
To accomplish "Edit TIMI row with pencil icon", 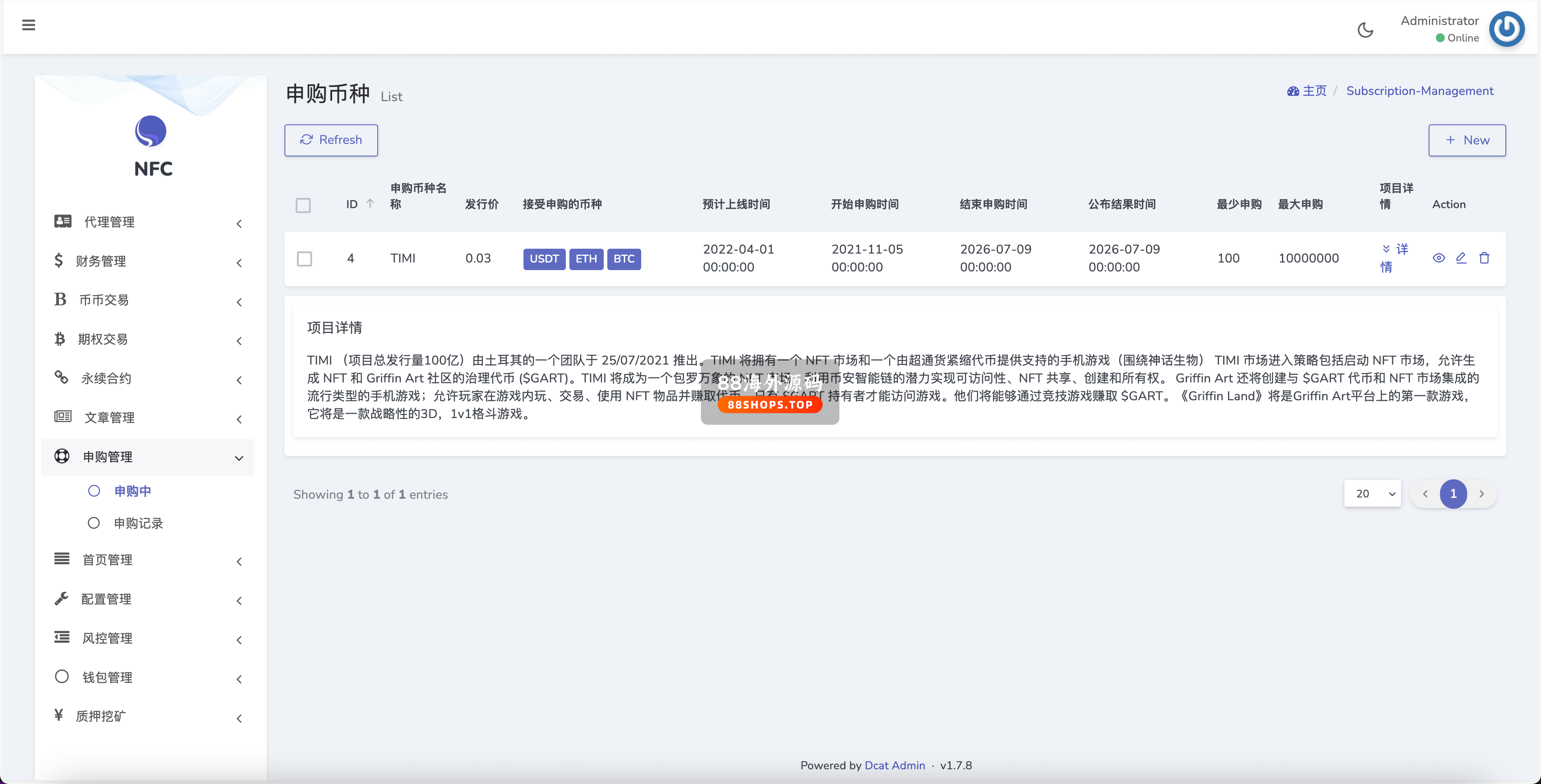I will [1462, 258].
